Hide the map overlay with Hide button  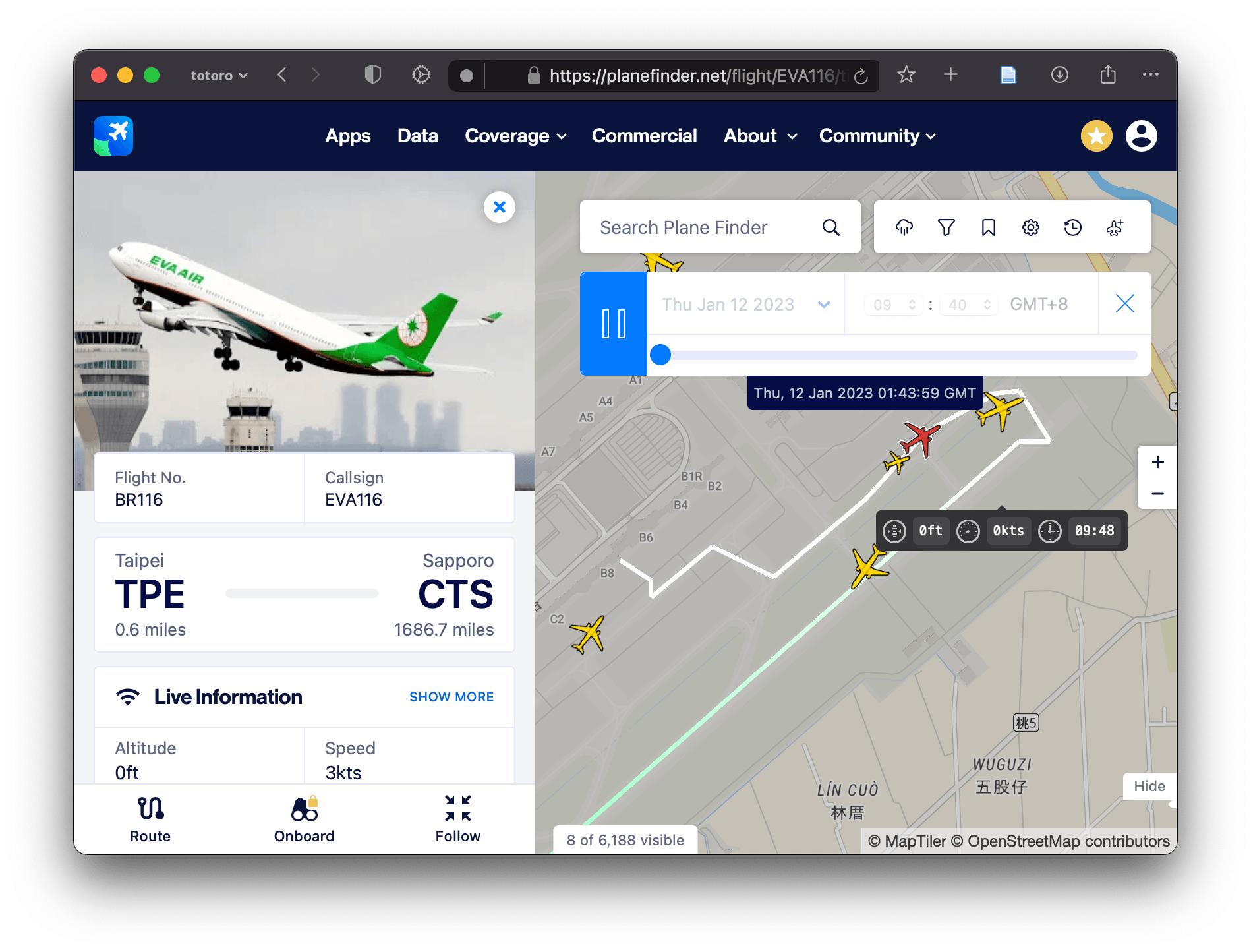(x=1149, y=786)
